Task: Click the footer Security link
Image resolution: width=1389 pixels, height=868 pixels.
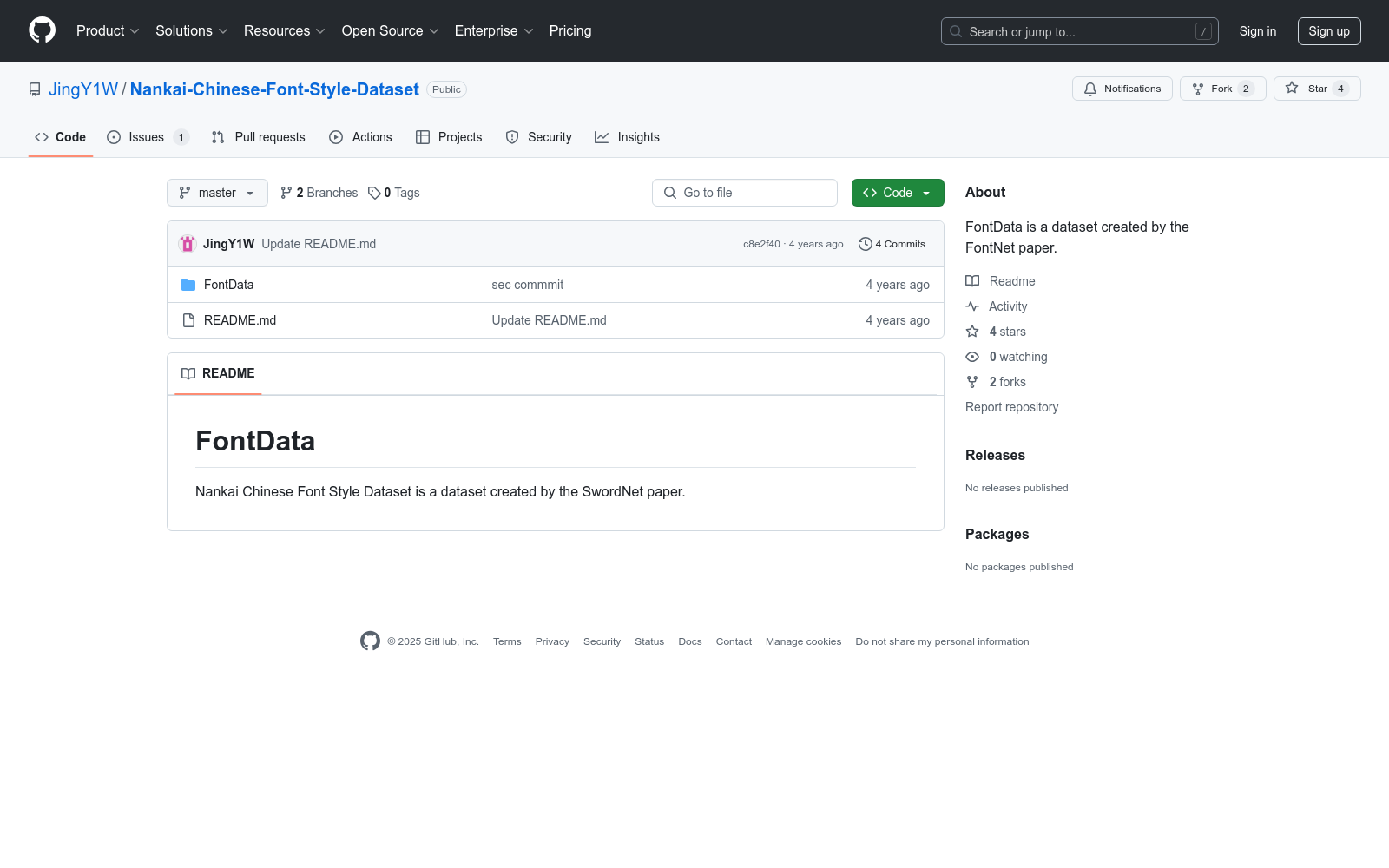Action: point(602,641)
